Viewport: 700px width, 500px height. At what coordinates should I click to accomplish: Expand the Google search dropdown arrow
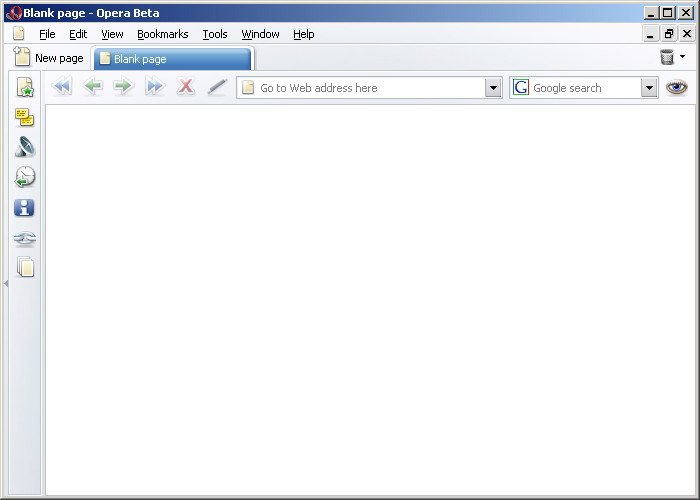pos(649,88)
